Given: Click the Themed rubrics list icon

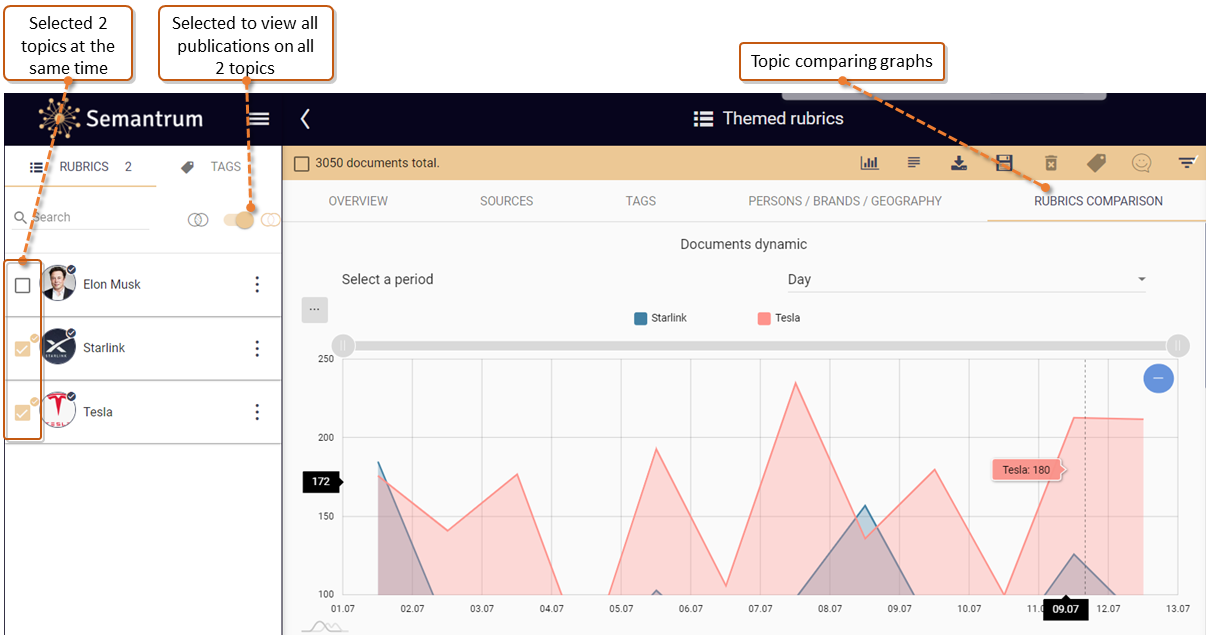Looking at the screenshot, I should pyautogui.click(x=703, y=119).
